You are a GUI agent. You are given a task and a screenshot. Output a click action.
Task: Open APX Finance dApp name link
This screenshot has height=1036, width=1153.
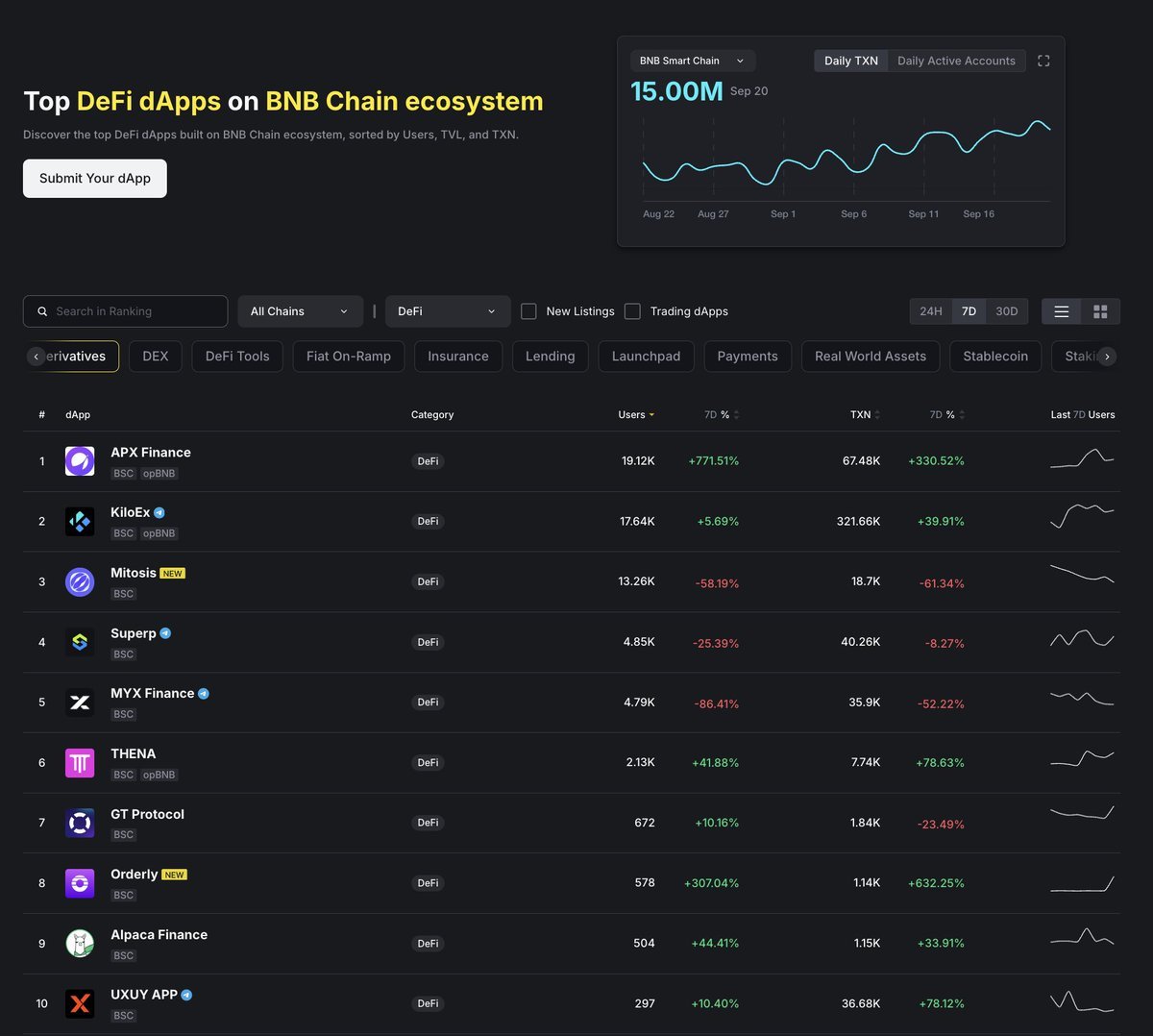click(x=151, y=453)
